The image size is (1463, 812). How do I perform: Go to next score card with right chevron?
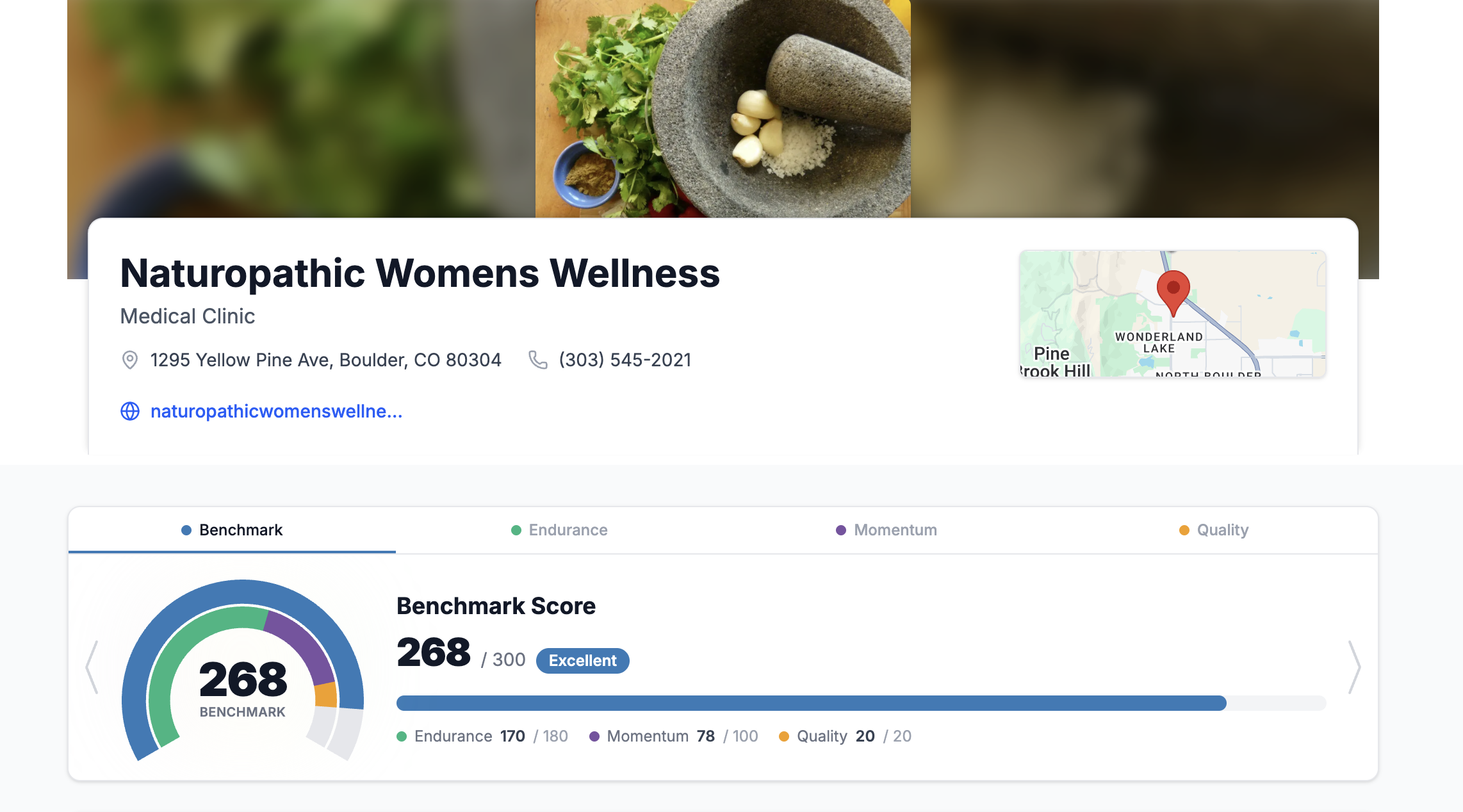(x=1354, y=667)
